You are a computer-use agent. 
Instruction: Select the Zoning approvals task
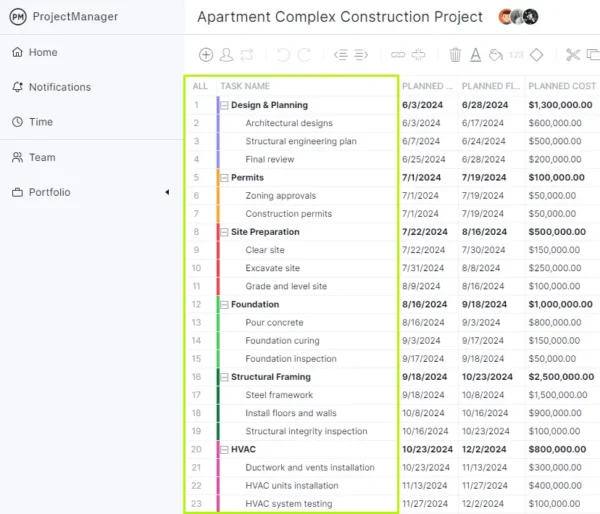coord(280,196)
